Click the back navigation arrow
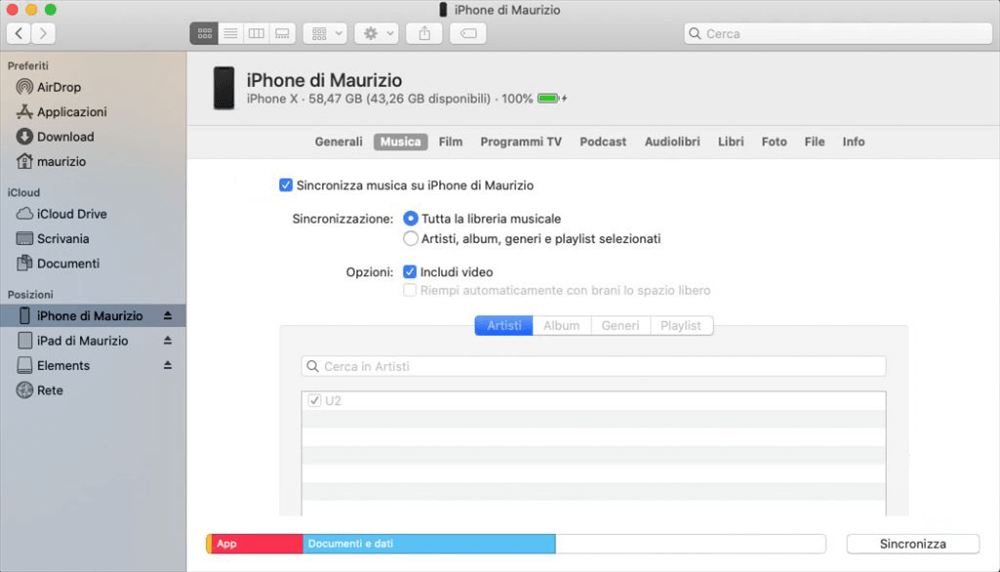 [19, 33]
